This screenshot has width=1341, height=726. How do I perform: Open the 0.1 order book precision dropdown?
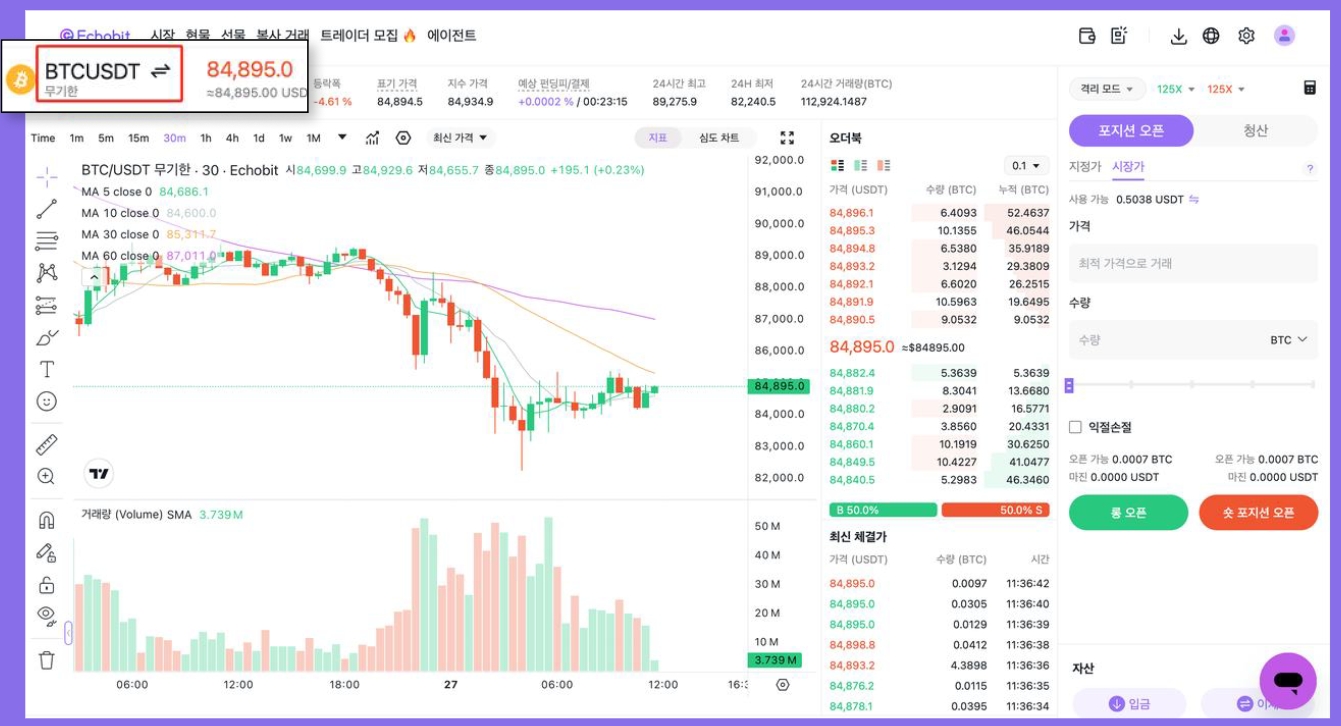pos(1026,166)
